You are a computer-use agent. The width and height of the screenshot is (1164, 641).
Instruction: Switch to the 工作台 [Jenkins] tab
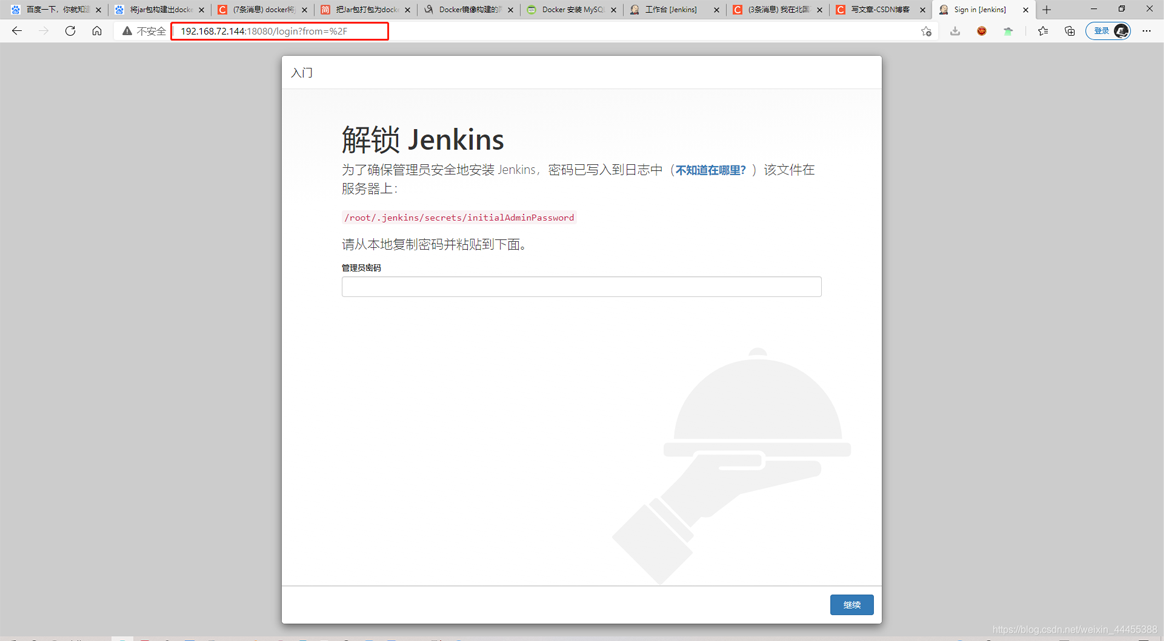[670, 10]
